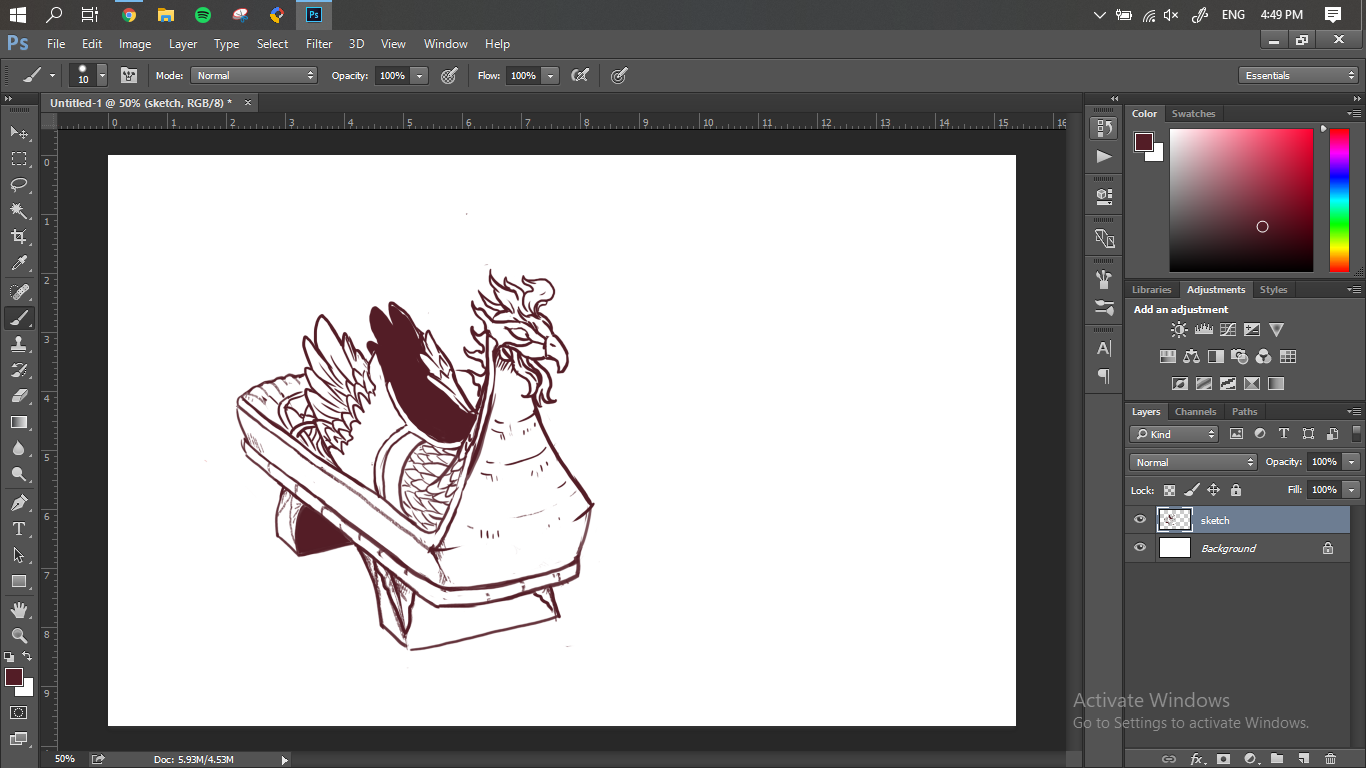Open the brush Mode dropdown
The width and height of the screenshot is (1366, 768).
click(x=254, y=76)
